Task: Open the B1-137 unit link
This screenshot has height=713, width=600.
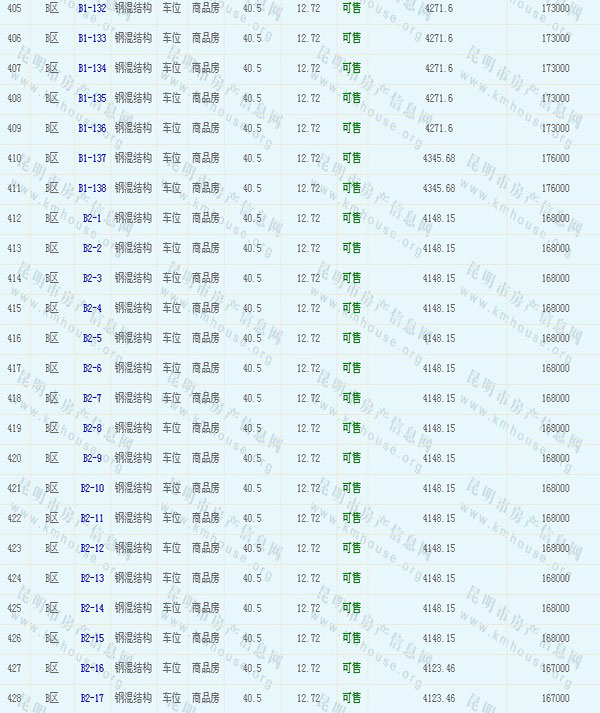Action: (92, 158)
